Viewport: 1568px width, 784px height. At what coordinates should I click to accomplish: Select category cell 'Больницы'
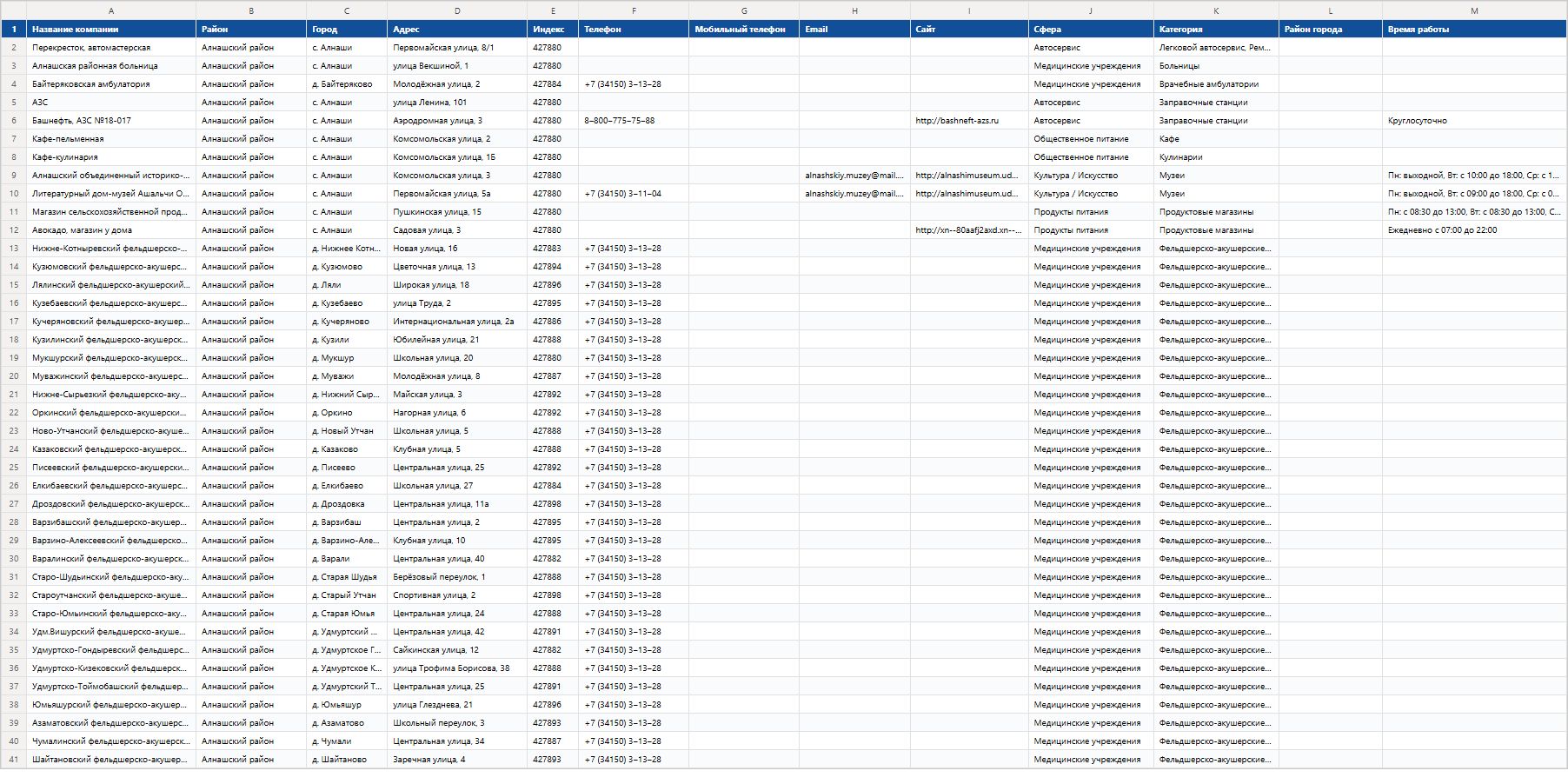point(1216,66)
